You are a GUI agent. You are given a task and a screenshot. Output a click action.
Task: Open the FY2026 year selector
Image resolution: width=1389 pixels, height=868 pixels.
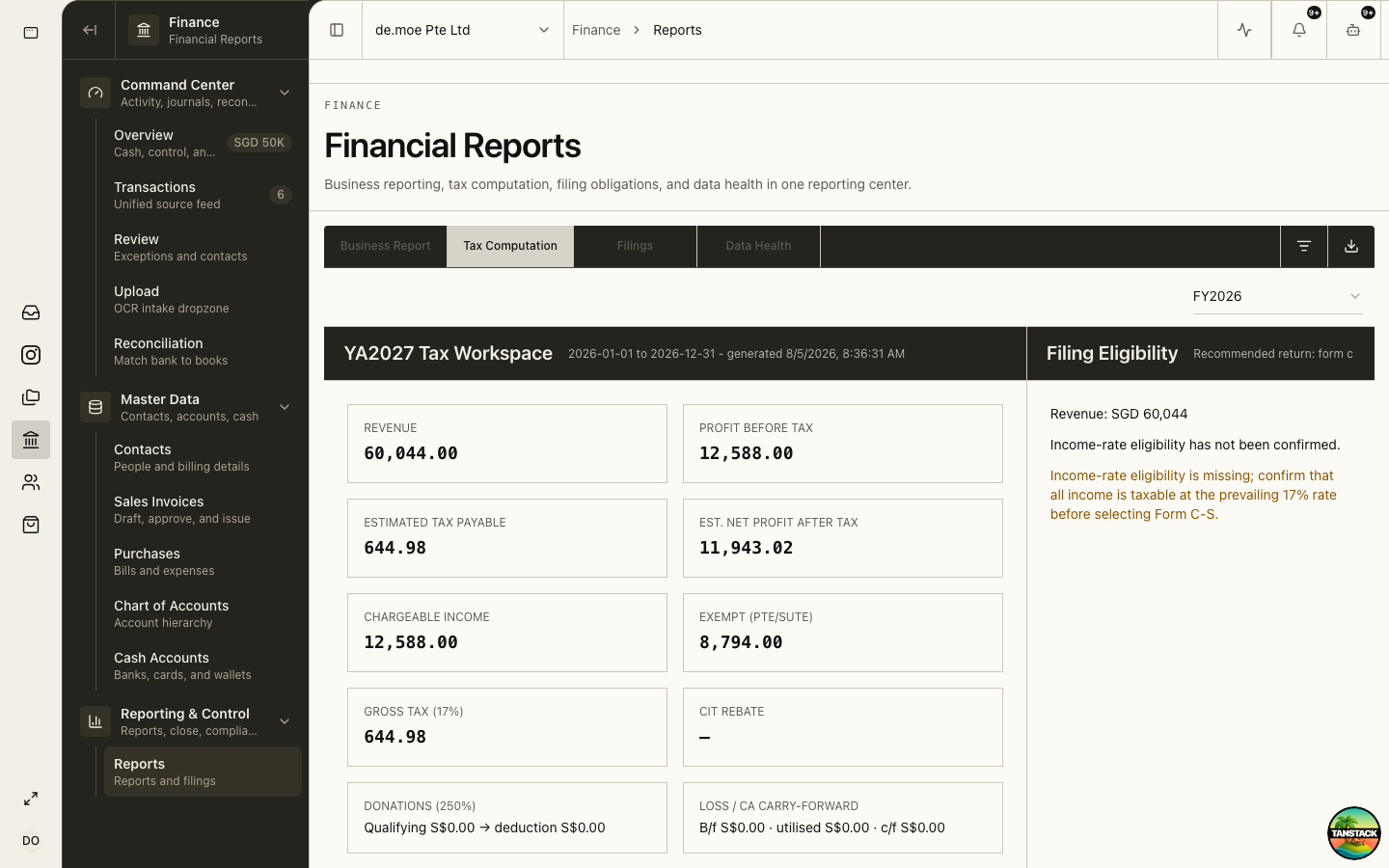tap(1277, 296)
